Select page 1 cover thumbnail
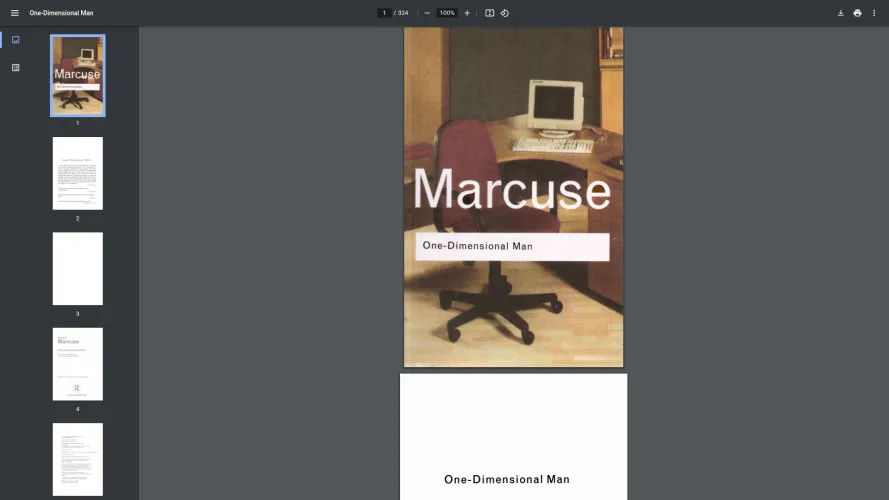The image size is (889, 500). pos(78,75)
